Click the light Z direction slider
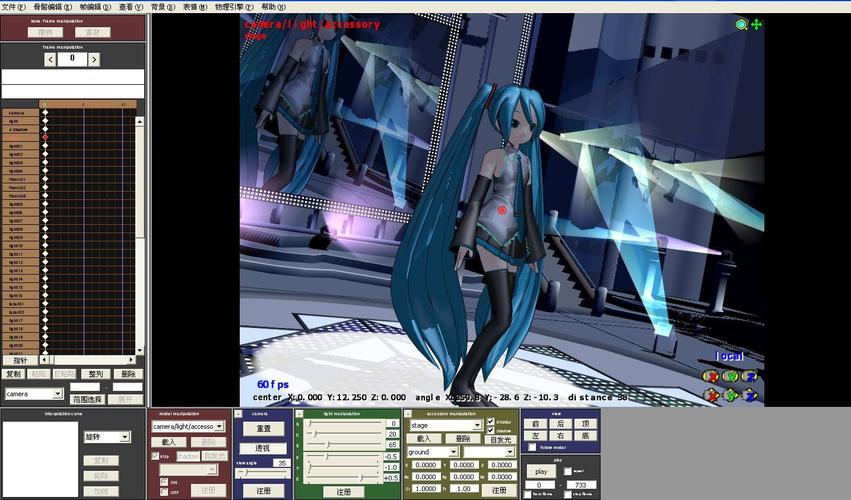This screenshot has width=851, height=500. click(345, 478)
